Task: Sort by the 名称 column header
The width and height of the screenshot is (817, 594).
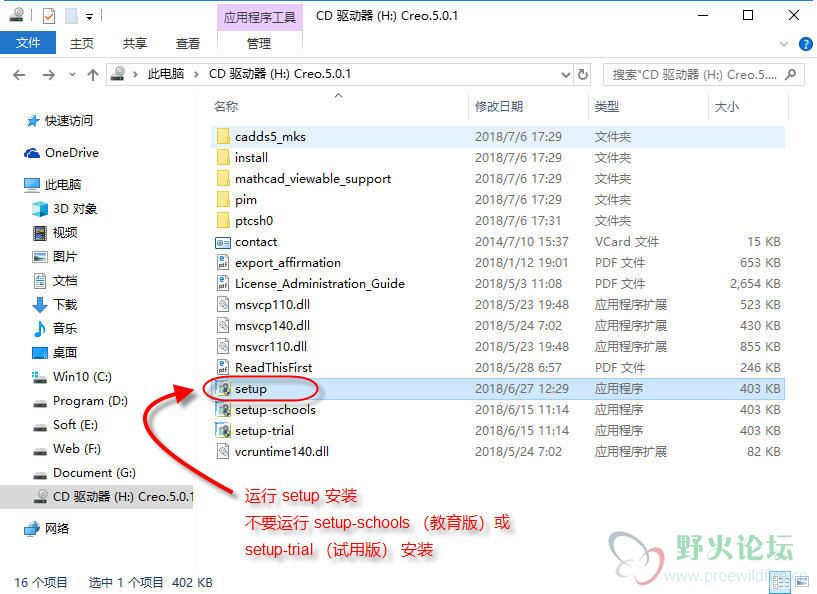Action: point(226,106)
